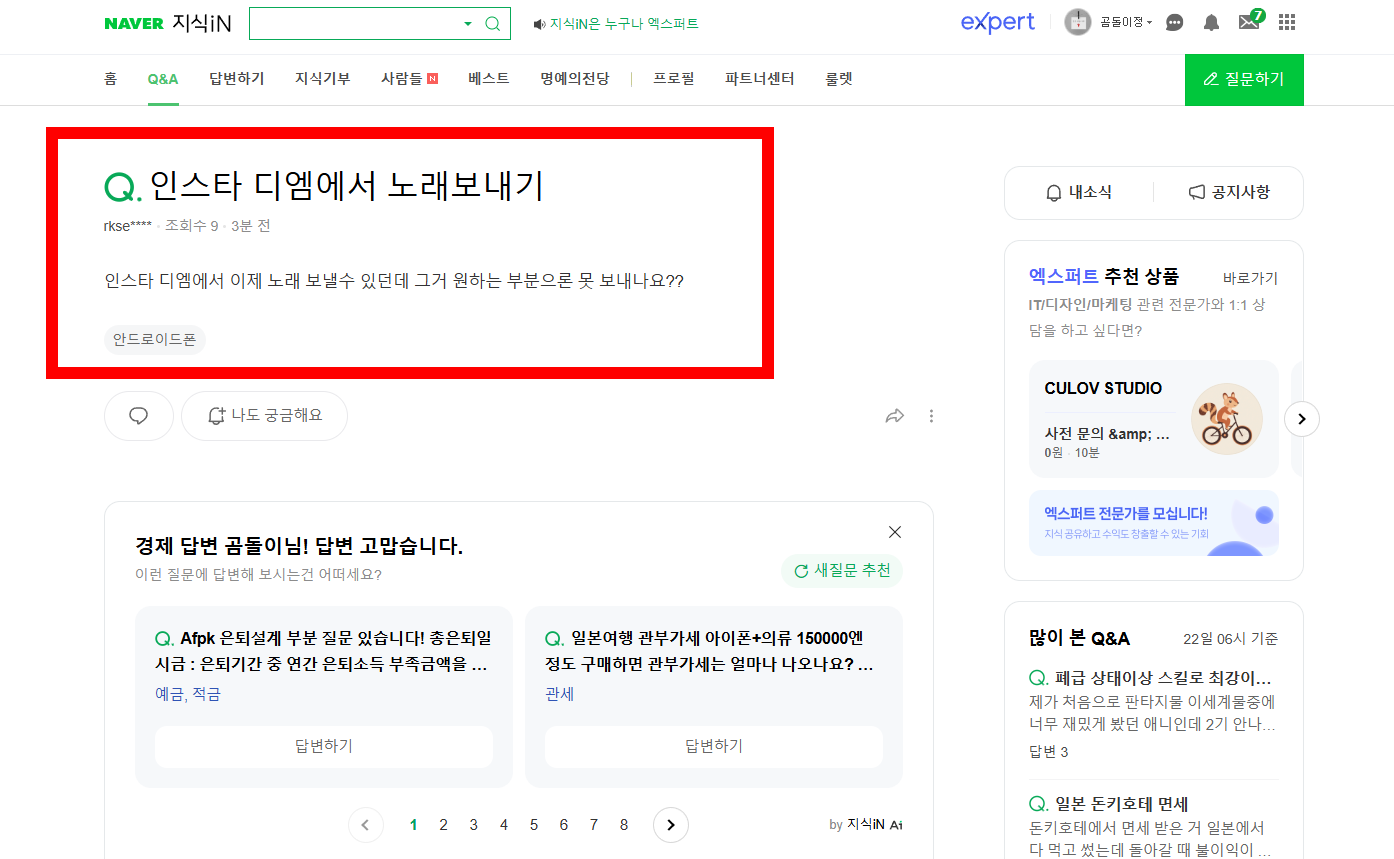1394x859 pixels.
Task: Open '페급 상태이상 스킬로 최강이' popular question
Action: coord(1151,678)
